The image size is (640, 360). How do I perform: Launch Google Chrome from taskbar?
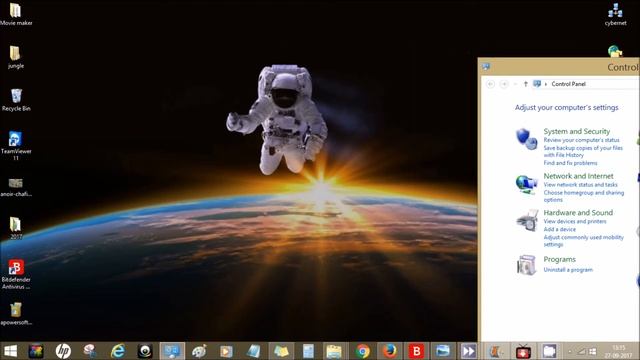tap(362, 351)
